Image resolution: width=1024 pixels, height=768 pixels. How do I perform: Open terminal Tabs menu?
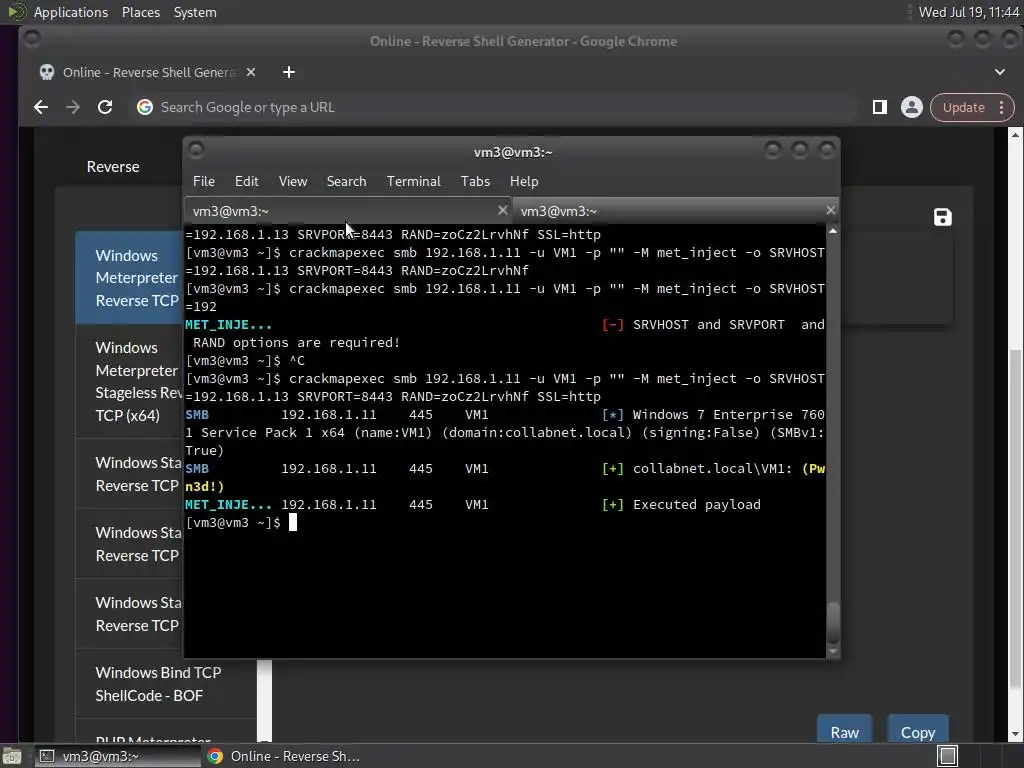(475, 181)
